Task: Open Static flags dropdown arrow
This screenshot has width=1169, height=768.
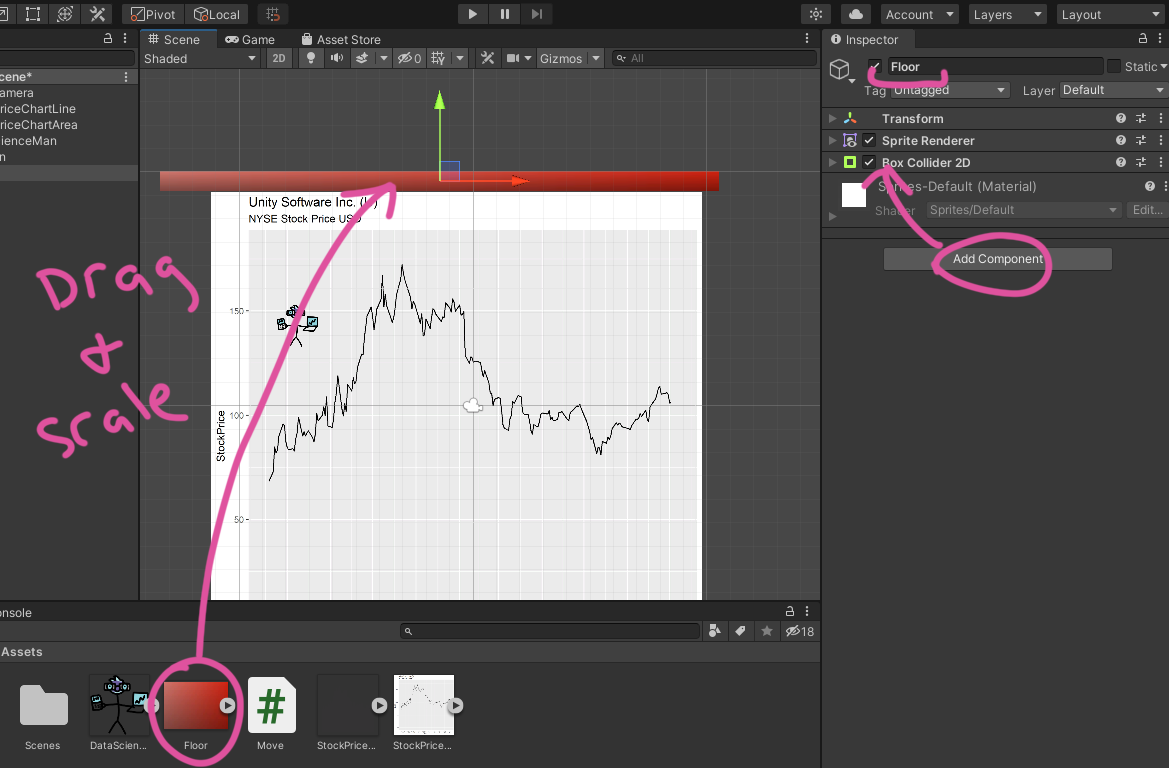Action: coord(1163,66)
